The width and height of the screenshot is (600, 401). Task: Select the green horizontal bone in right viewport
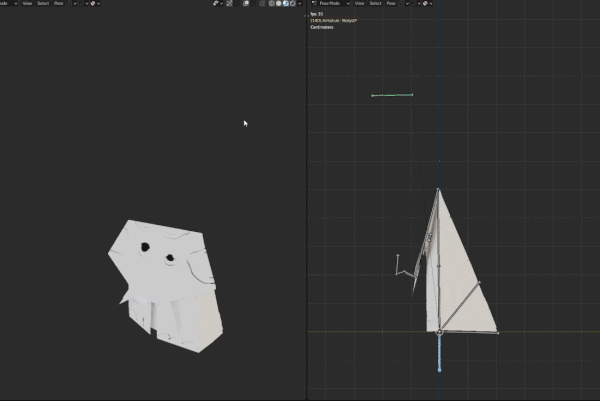[x=392, y=95]
